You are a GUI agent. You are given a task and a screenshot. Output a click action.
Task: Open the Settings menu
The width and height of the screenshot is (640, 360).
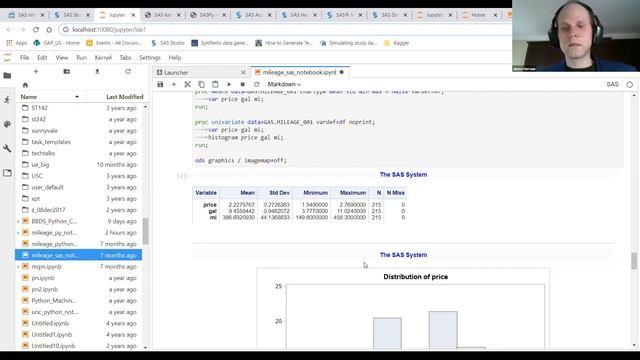click(x=150, y=58)
